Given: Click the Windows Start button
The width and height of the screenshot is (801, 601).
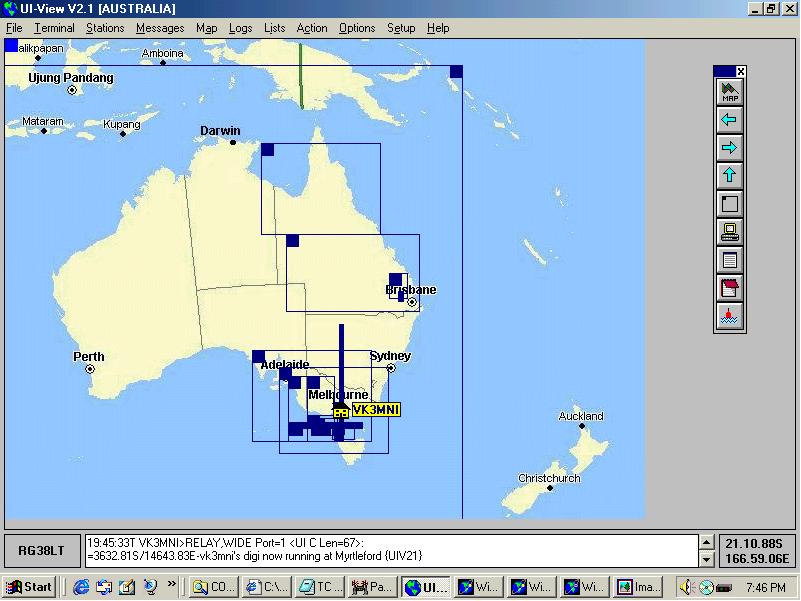Looking at the screenshot, I should pos(29,587).
